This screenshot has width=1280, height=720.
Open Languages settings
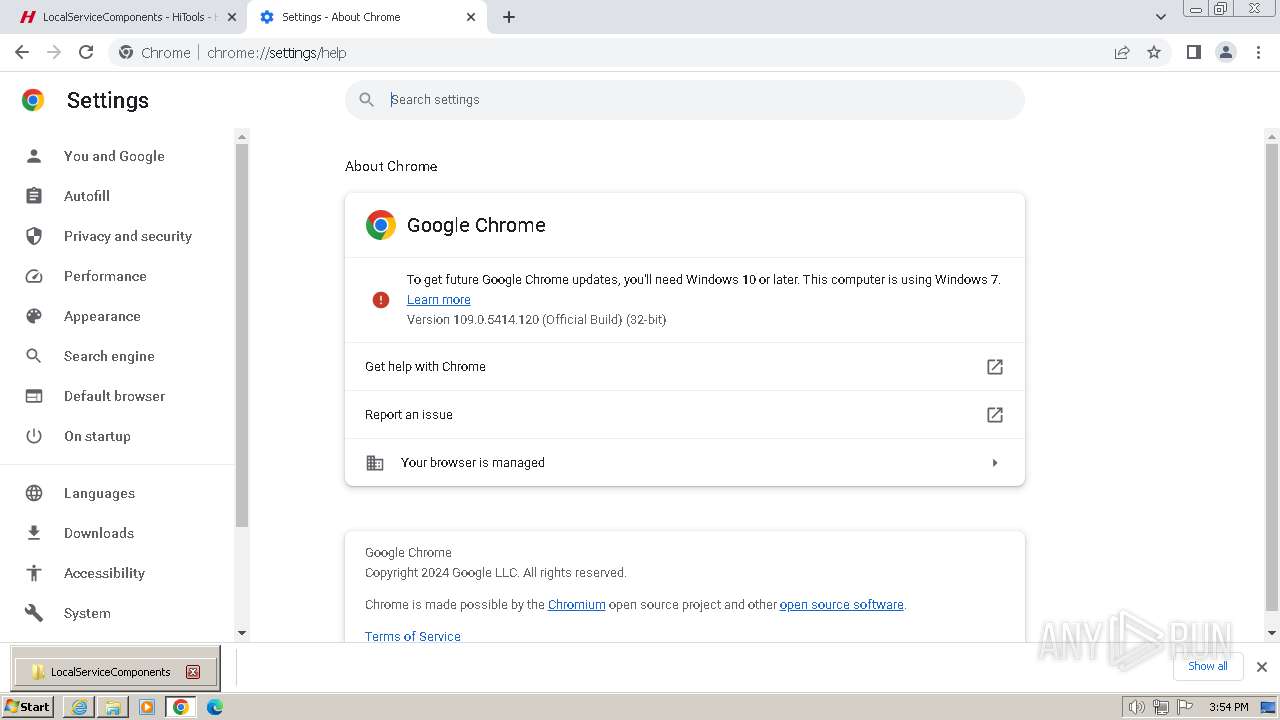point(99,493)
